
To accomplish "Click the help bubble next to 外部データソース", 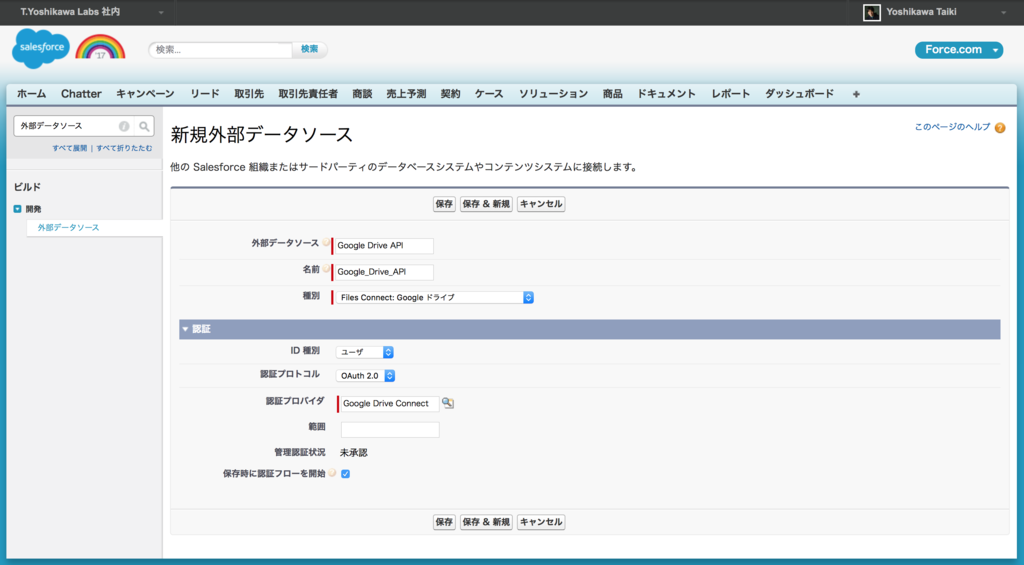I will pyautogui.click(x=326, y=242).
